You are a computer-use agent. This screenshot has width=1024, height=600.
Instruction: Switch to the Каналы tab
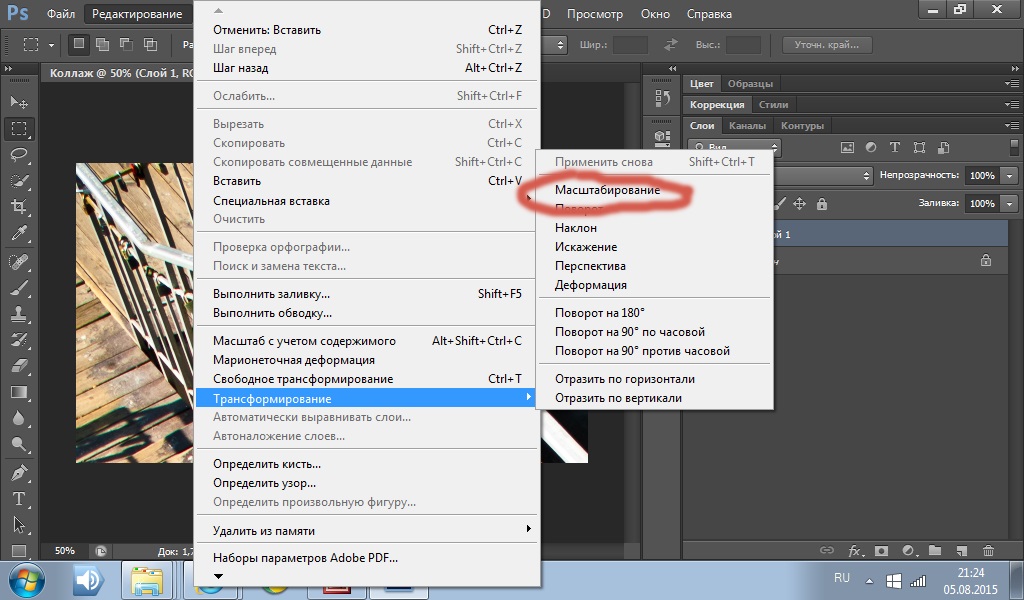[x=747, y=125]
